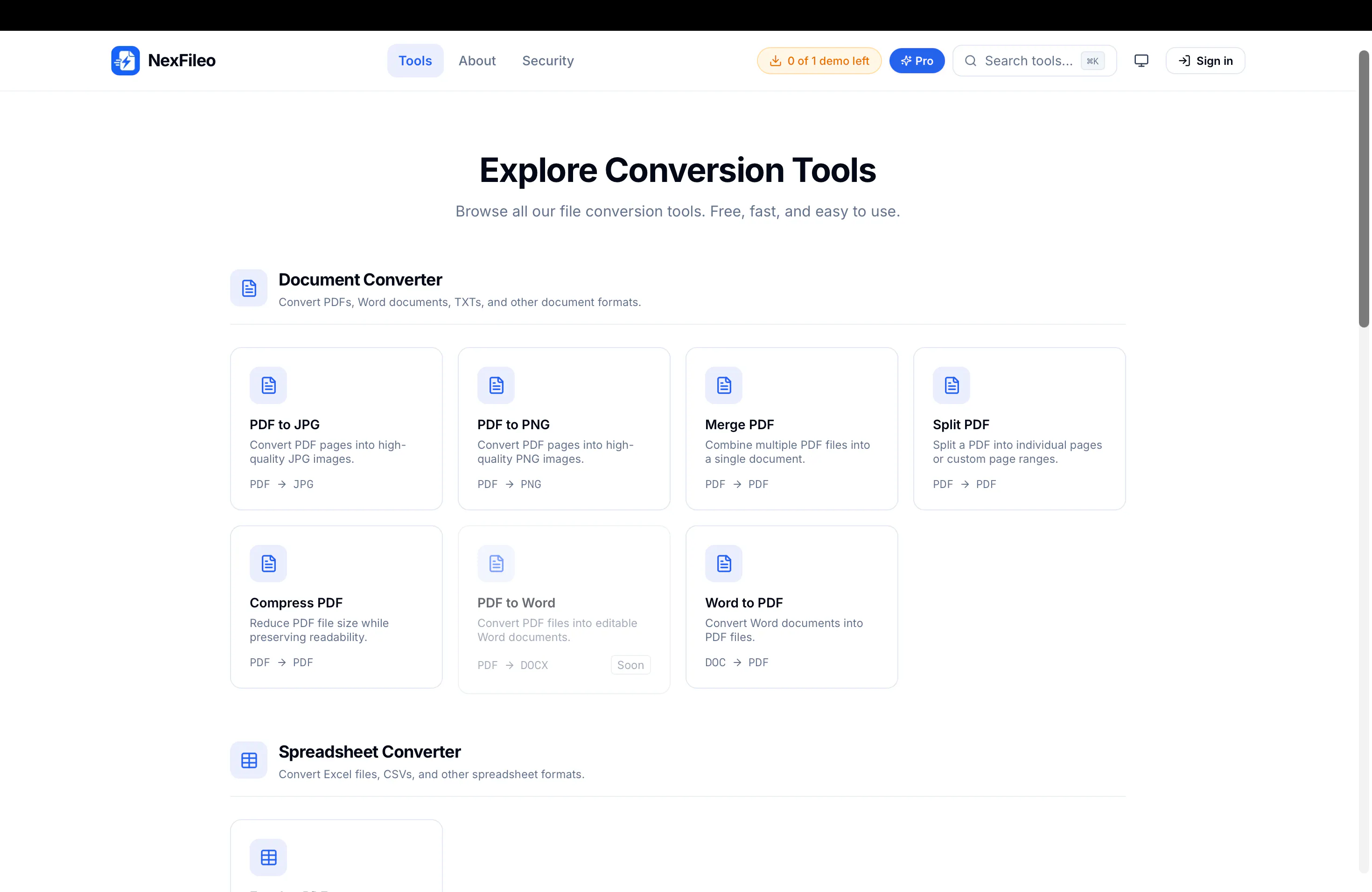Click 'Reduce PDF file size' description
1372x892 pixels.
coord(319,630)
